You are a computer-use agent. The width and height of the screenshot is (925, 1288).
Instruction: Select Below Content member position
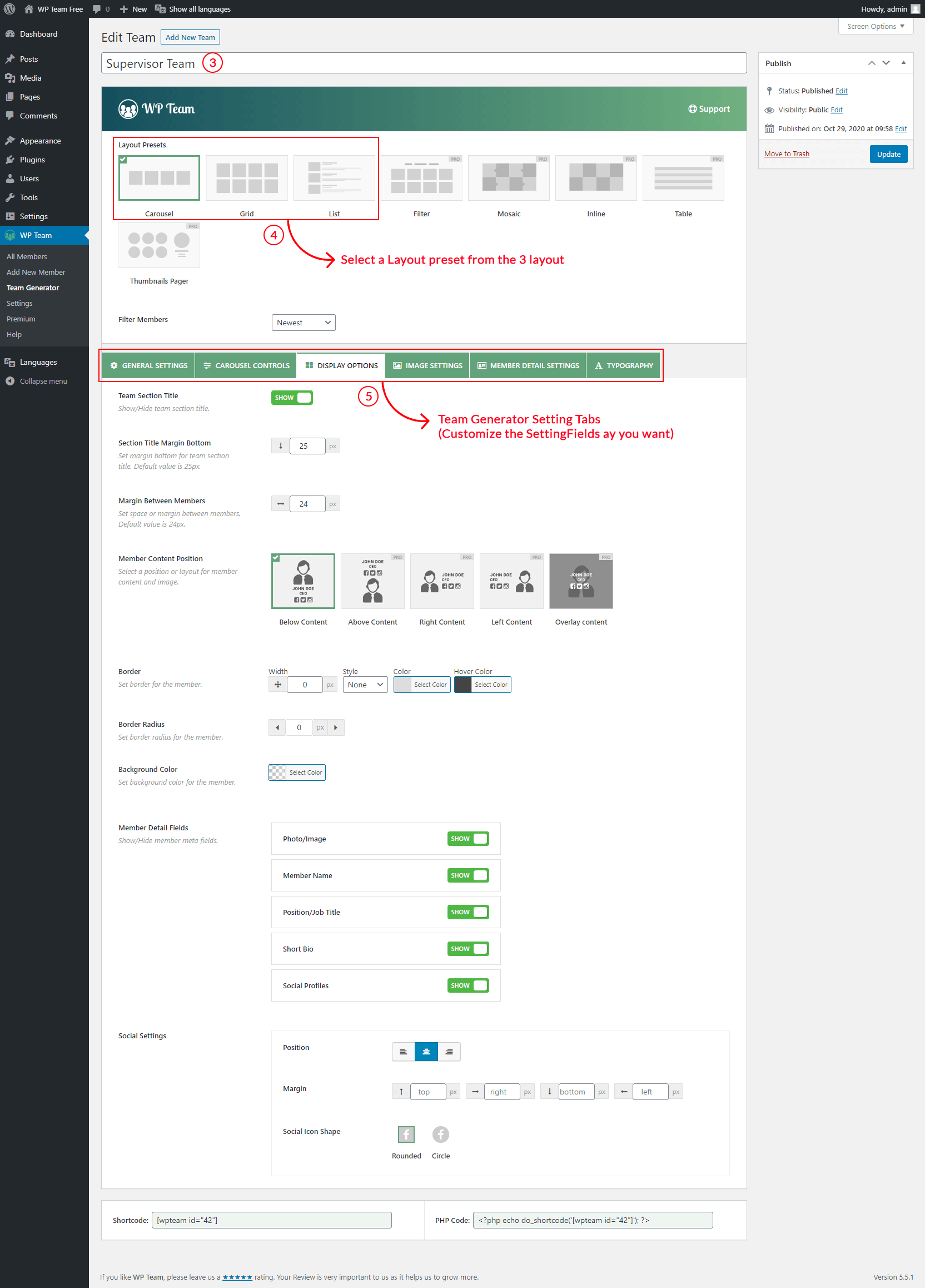303,581
